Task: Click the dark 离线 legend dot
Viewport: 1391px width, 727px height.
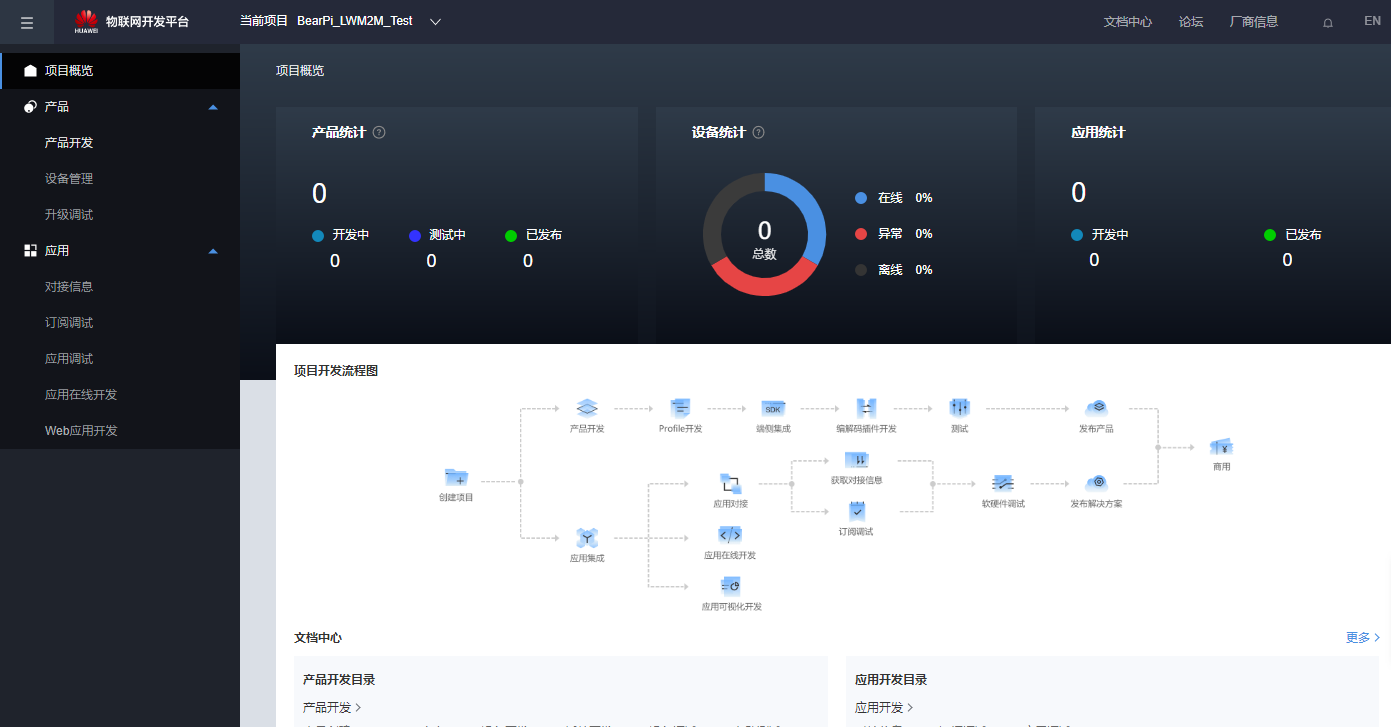Action: click(861, 270)
